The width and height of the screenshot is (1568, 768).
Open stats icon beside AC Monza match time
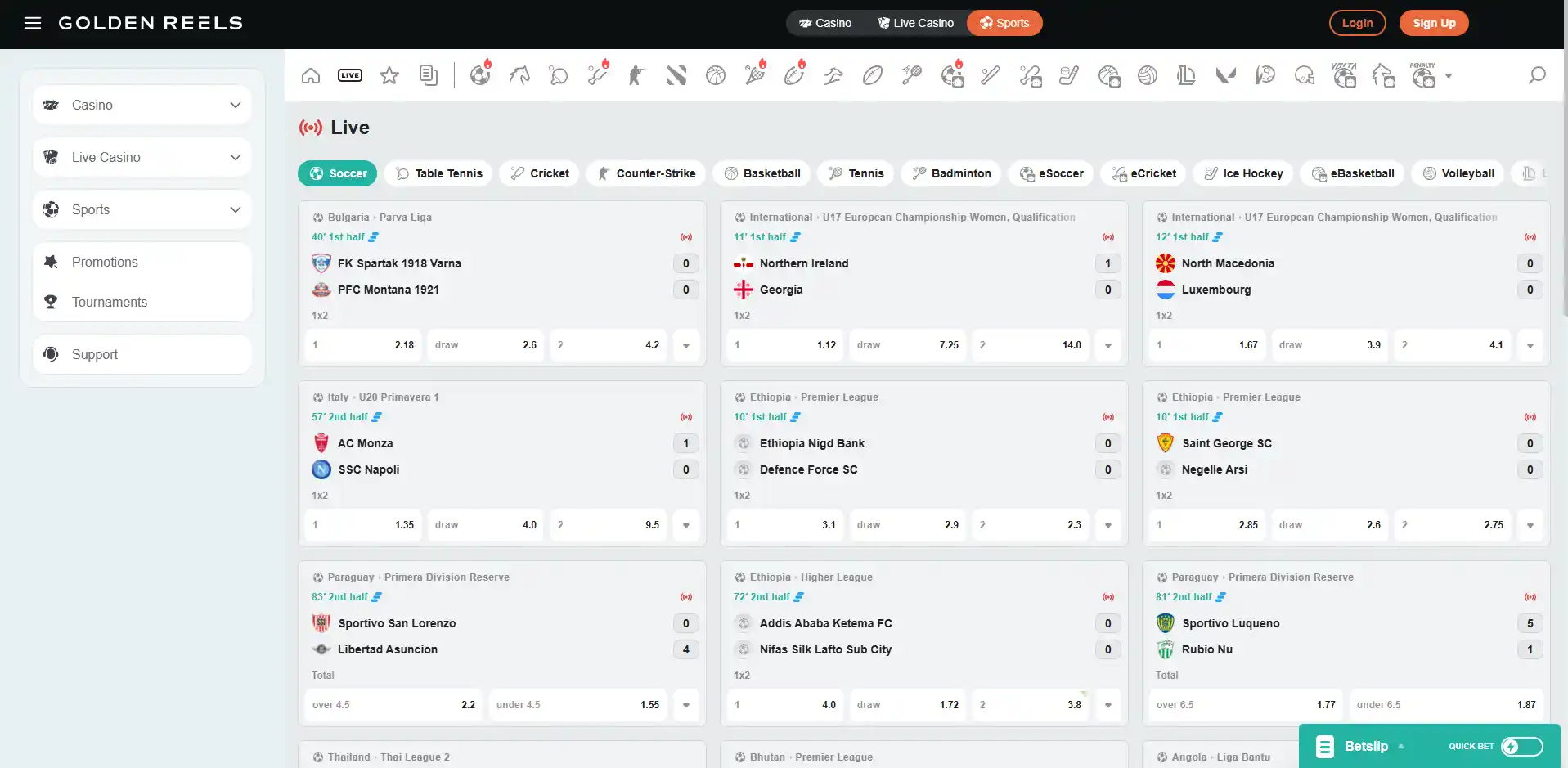point(377,417)
